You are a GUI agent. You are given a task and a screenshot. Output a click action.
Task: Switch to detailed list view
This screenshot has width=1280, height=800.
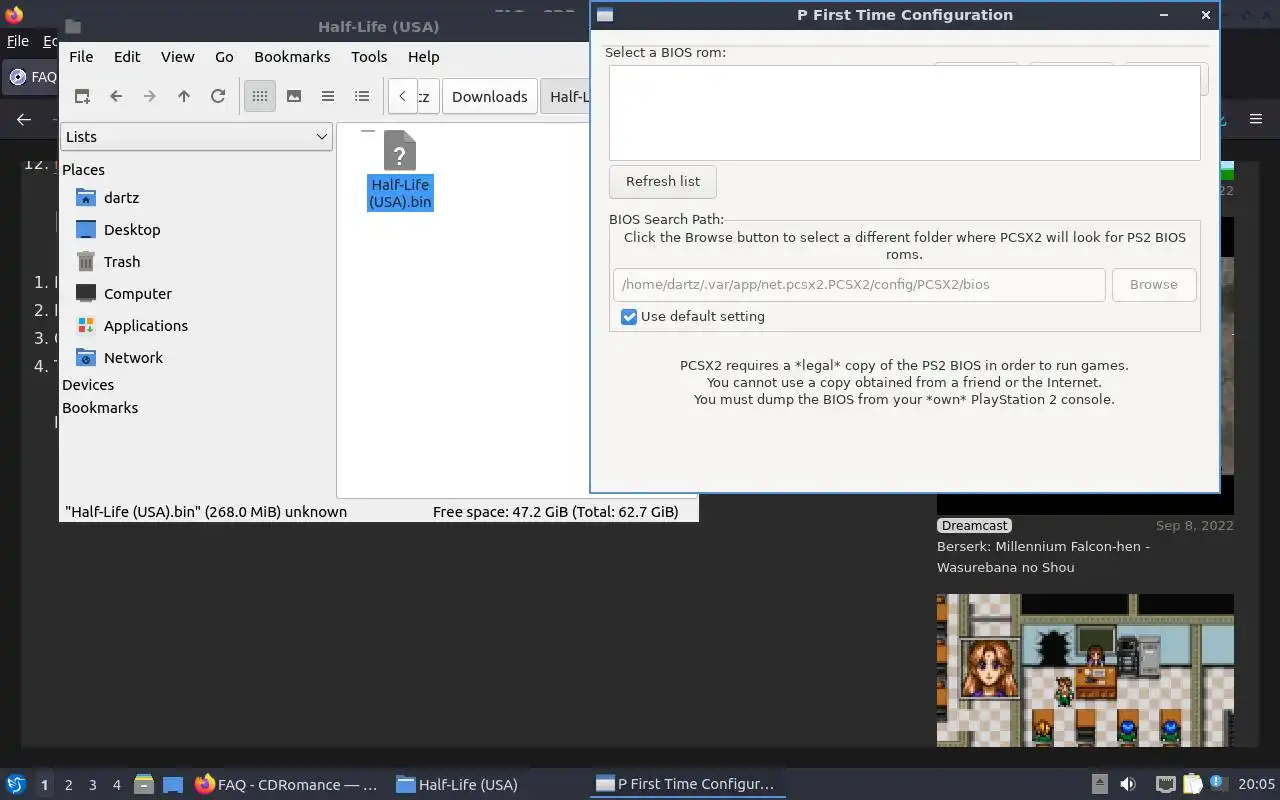point(362,96)
